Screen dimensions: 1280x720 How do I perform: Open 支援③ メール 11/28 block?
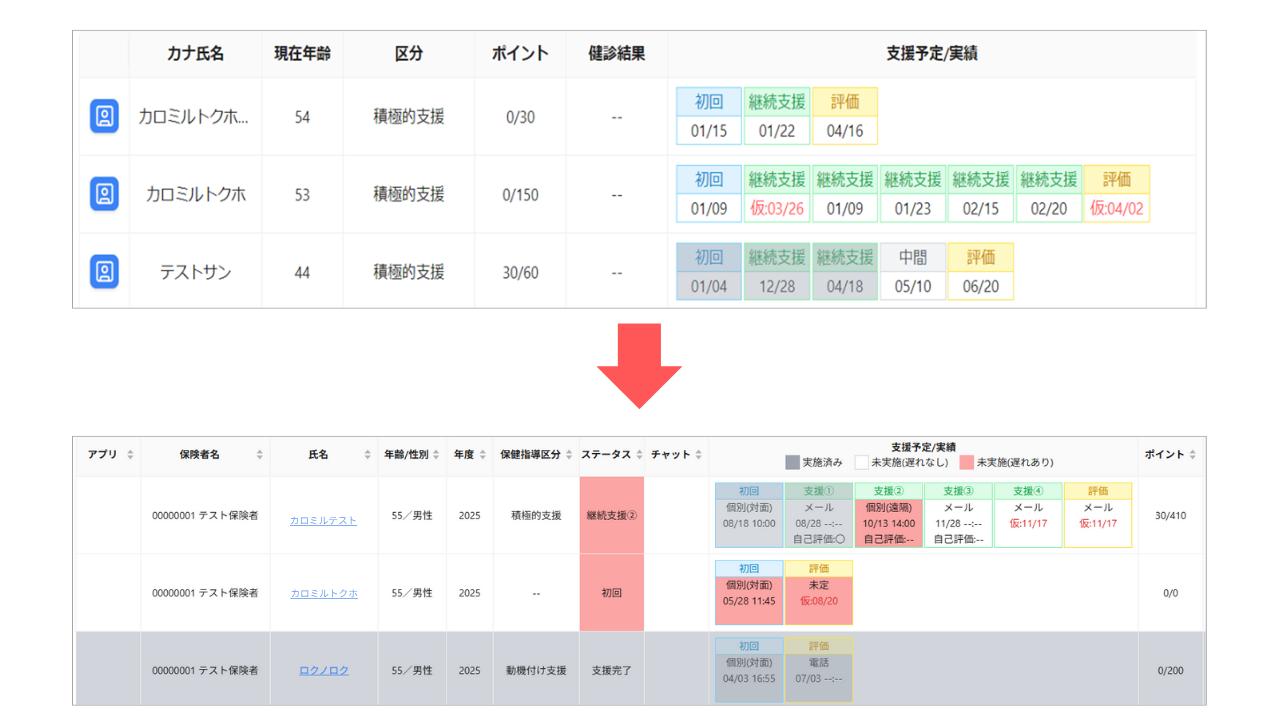[x=958, y=515]
